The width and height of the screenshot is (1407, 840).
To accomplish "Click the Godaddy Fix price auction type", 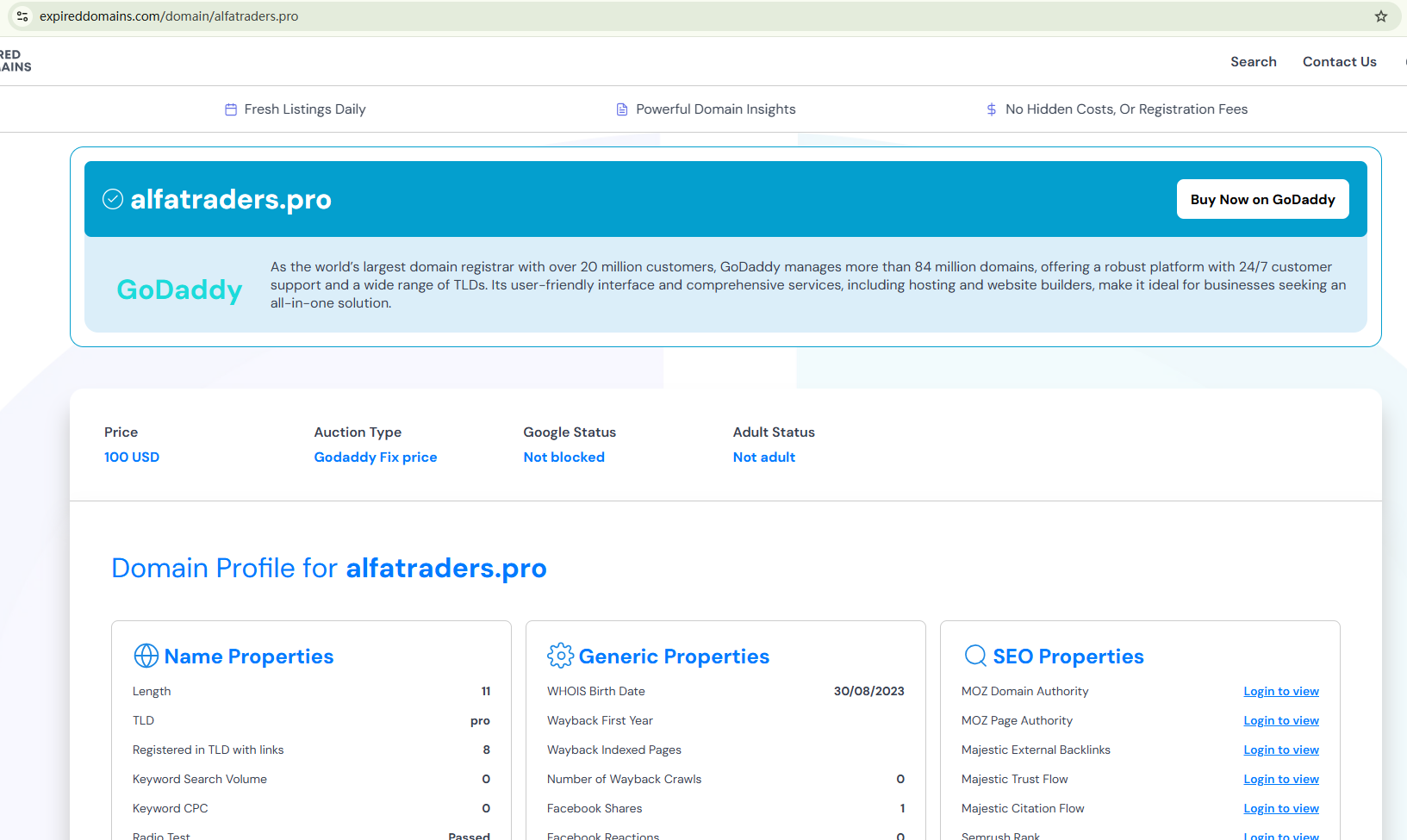I will tap(376, 457).
